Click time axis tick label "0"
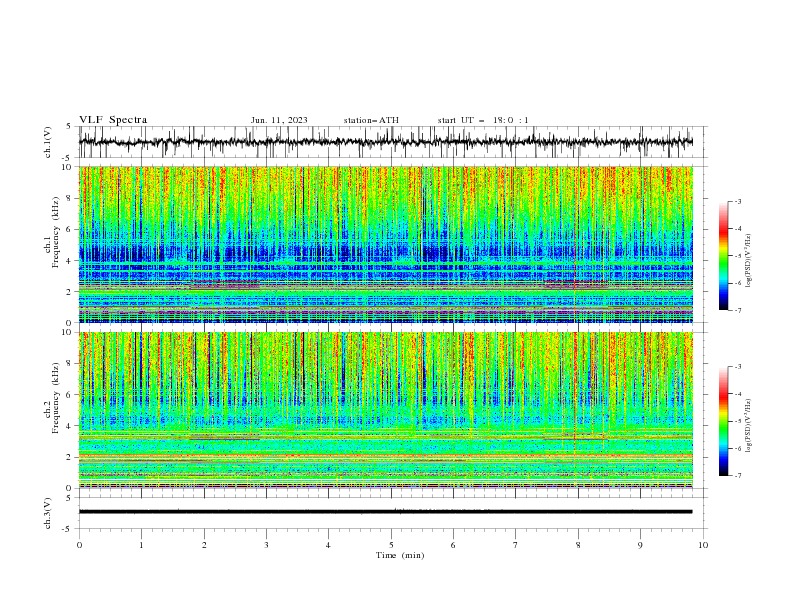 79,545
